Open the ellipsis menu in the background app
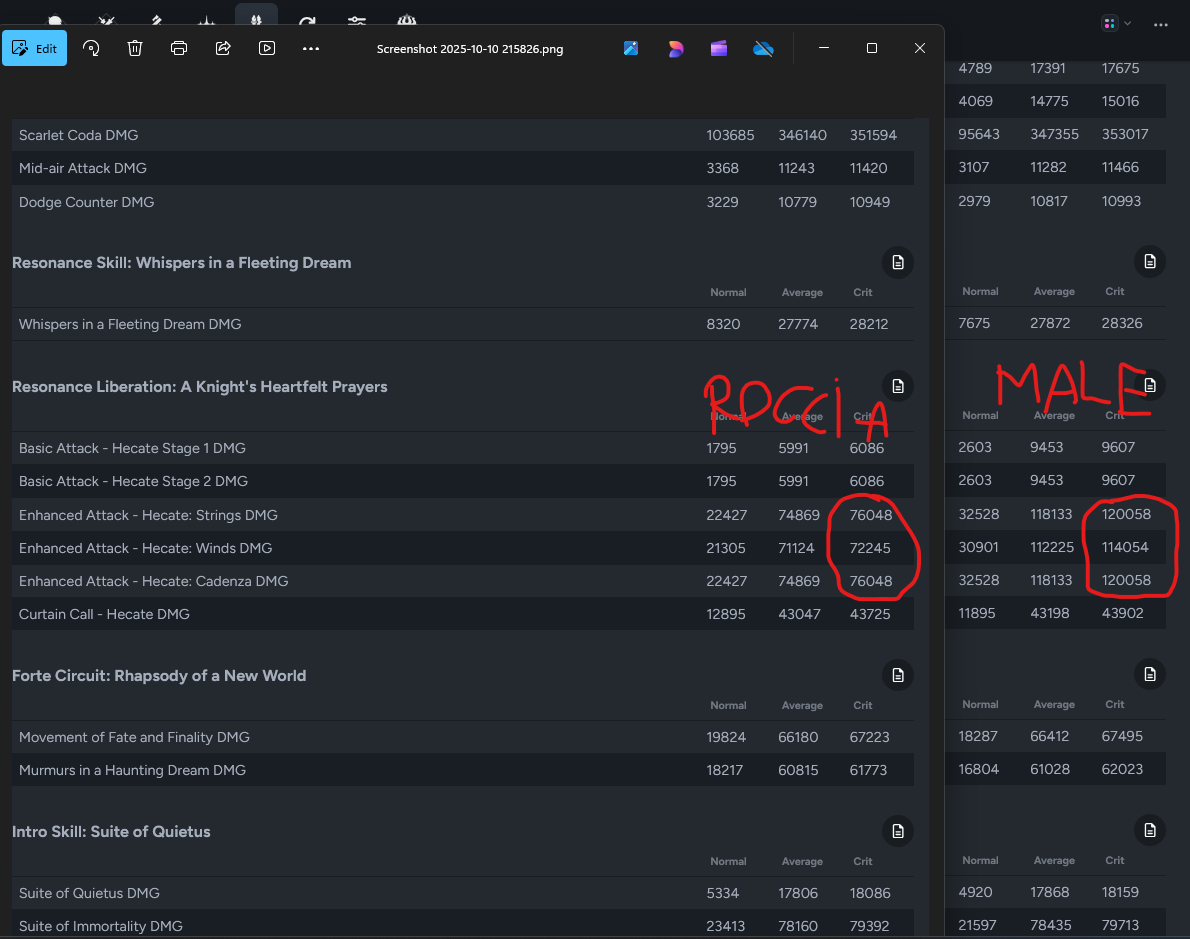Viewport: 1190px width, 939px height. [x=1160, y=23]
